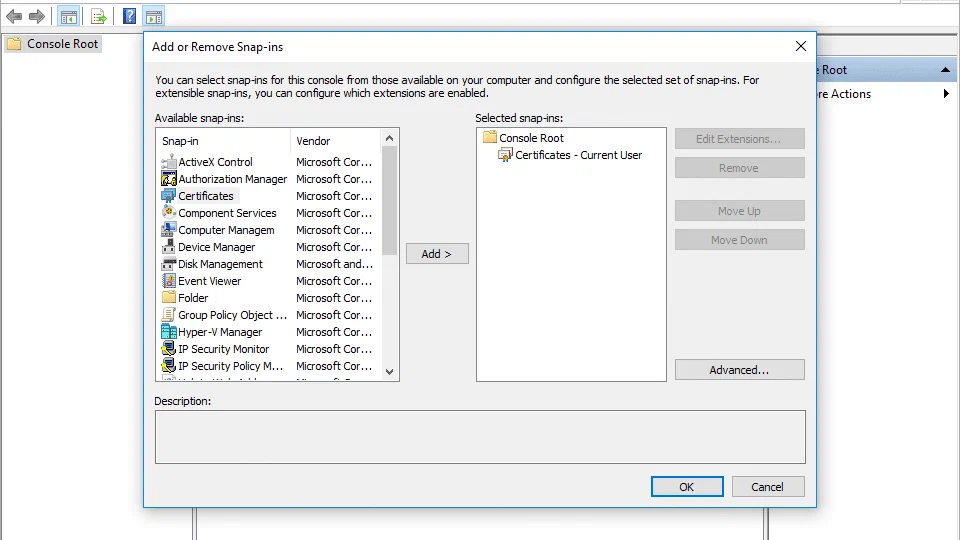Select the Event Viewer snap-in icon
960x540 pixels.
[x=168, y=281]
